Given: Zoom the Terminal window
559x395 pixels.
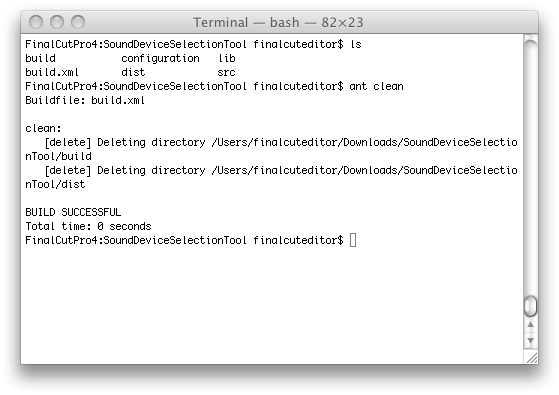Looking at the screenshot, I should tap(78, 22).
